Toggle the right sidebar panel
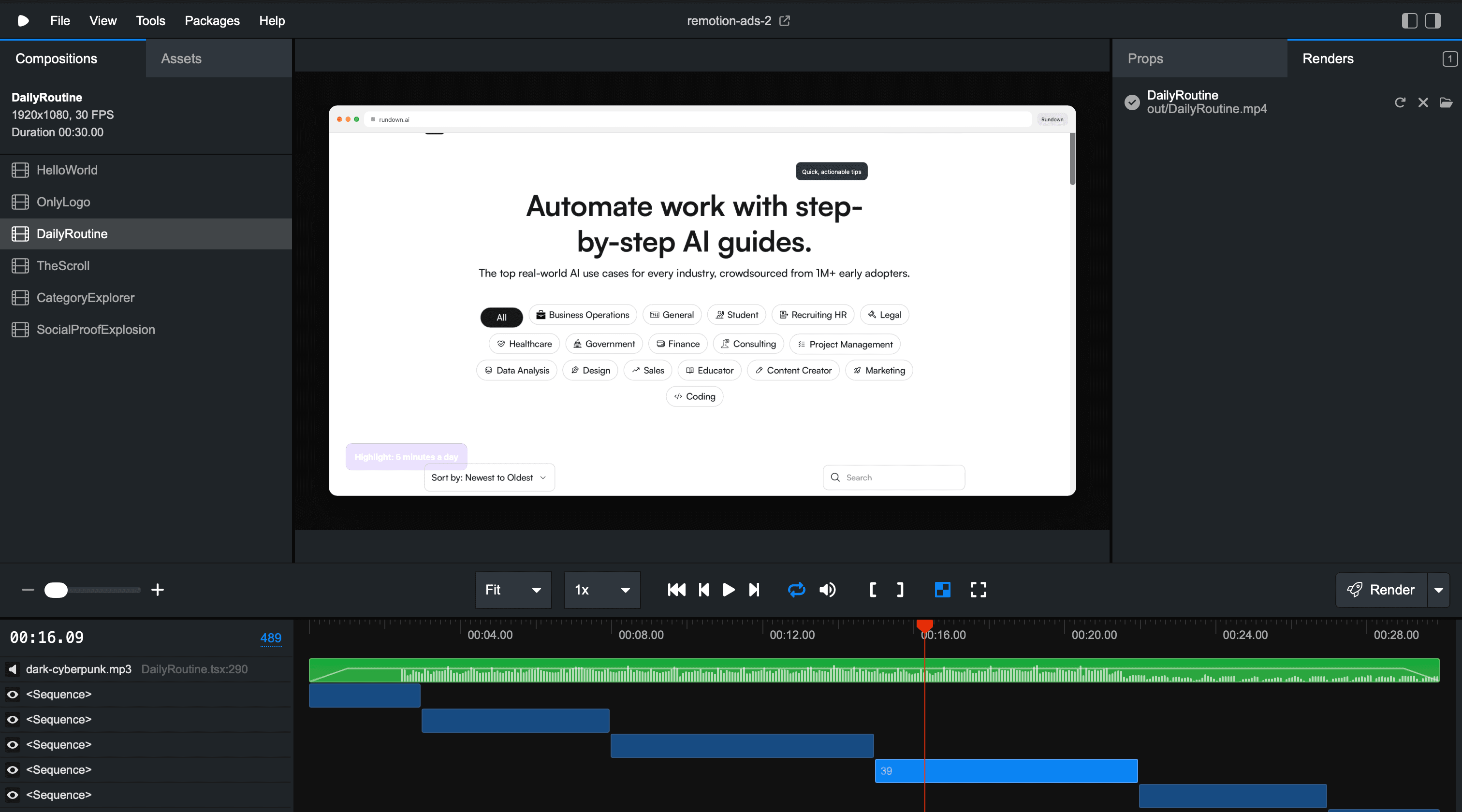This screenshot has width=1462, height=812. tap(1432, 20)
